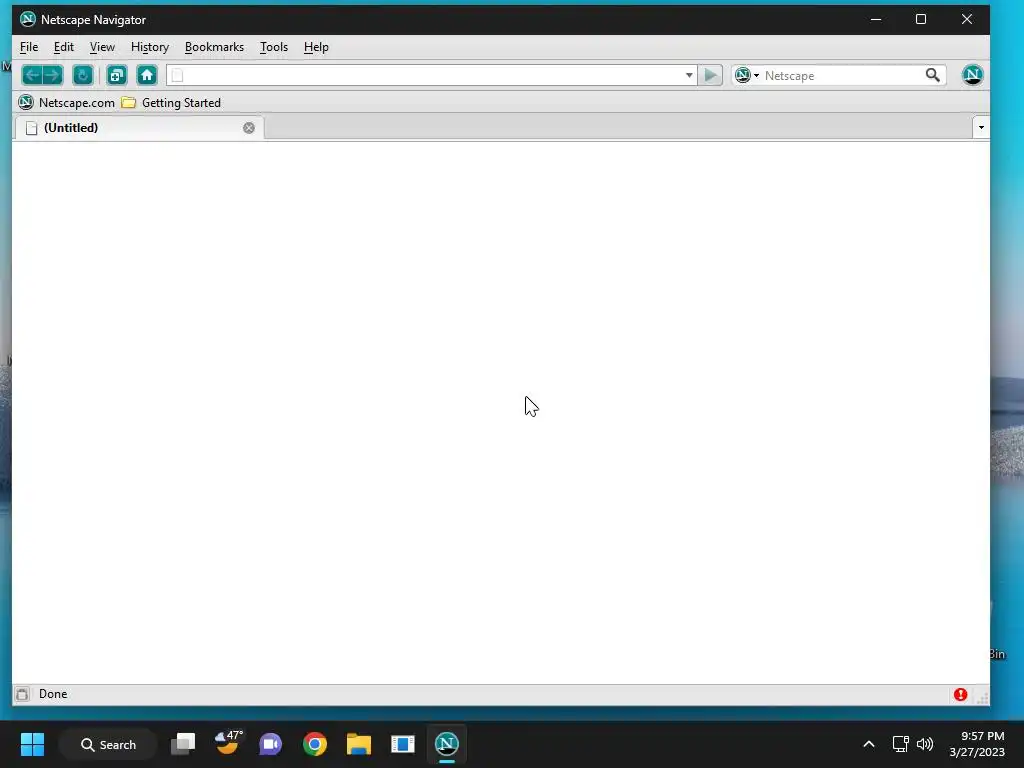The width and height of the screenshot is (1024, 768).
Task: Open the list all tabs dropdown
Action: 981,128
